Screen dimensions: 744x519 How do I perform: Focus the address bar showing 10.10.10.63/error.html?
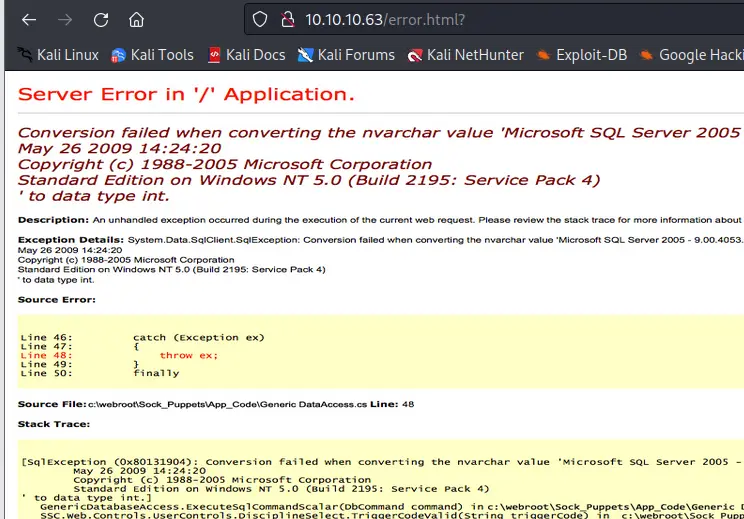coord(494,19)
